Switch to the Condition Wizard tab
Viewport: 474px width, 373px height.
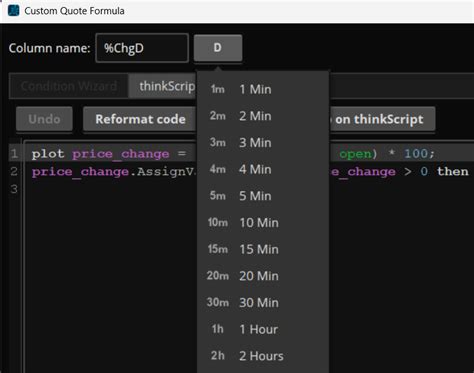[69, 86]
